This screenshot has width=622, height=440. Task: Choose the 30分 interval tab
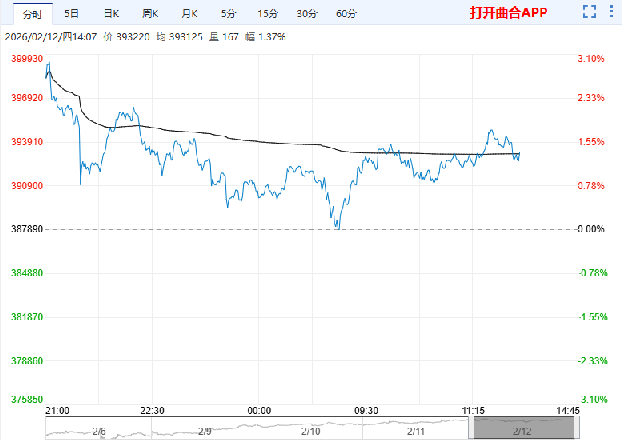pos(307,13)
